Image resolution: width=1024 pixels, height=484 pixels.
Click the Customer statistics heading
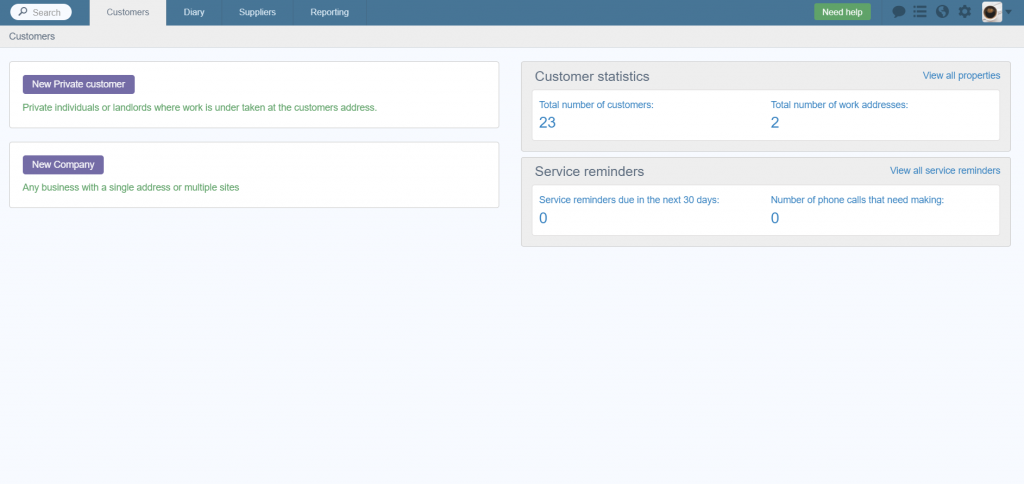click(x=592, y=76)
